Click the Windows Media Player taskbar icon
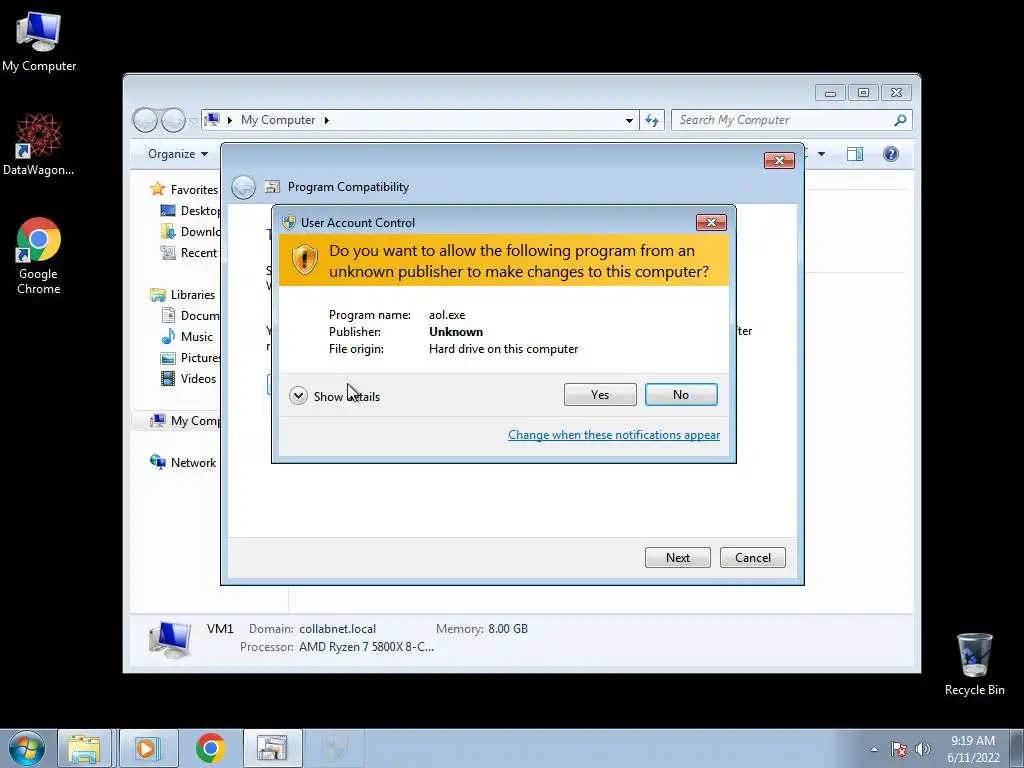The width and height of the screenshot is (1024, 768). (148, 748)
